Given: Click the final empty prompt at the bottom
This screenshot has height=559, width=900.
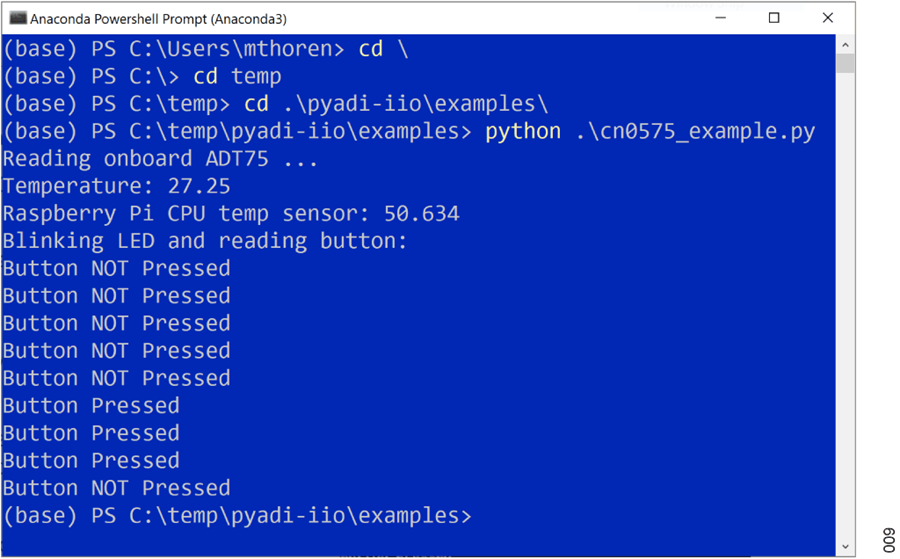Looking at the screenshot, I should [x=236, y=516].
